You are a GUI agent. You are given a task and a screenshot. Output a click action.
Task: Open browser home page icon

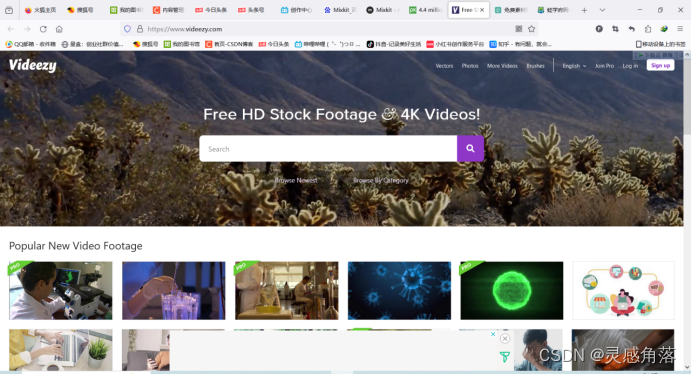[x=59, y=29]
